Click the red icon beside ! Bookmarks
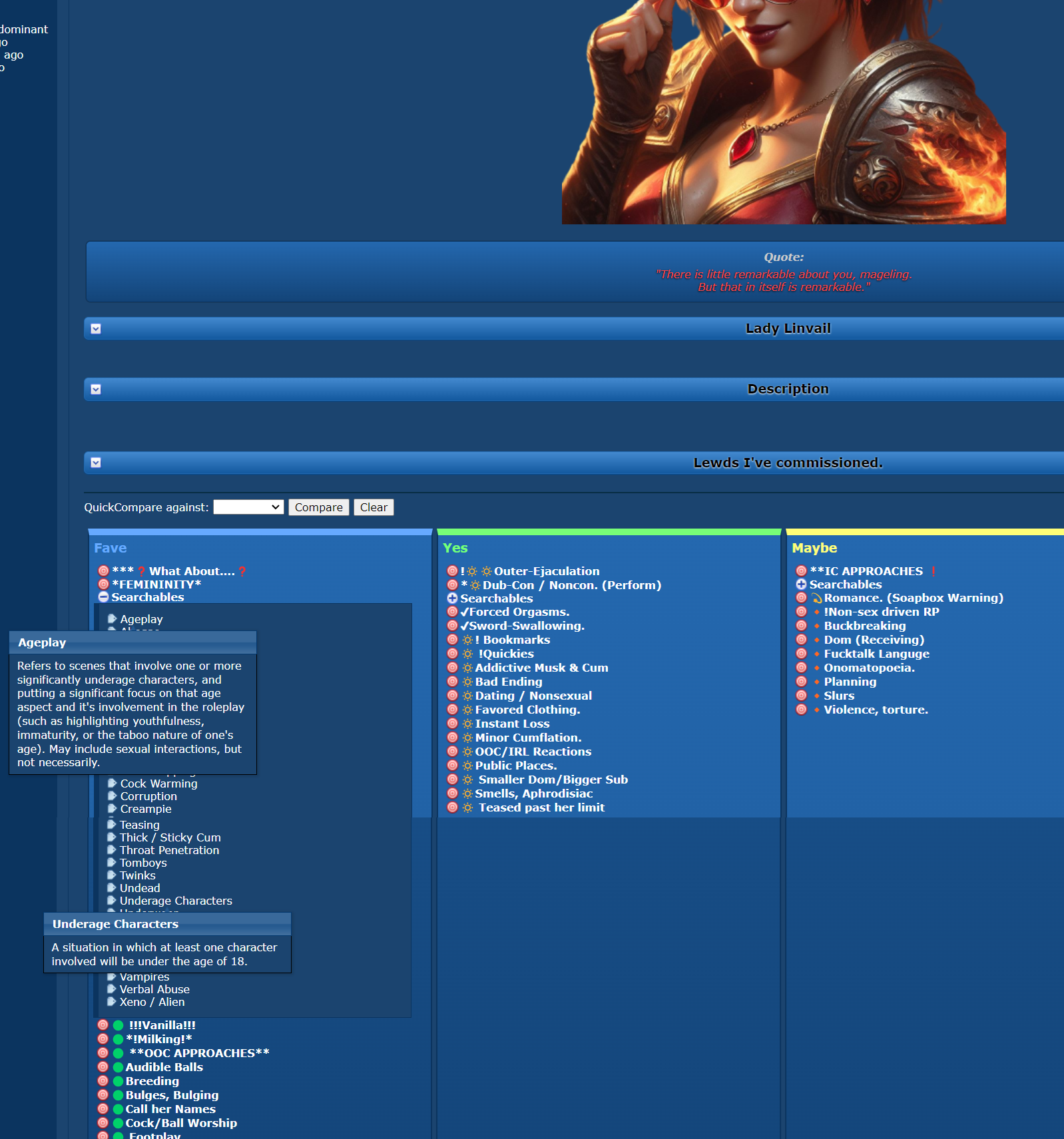The height and width of the screenshot is (1139, 1064). click(x=452, y=640)
